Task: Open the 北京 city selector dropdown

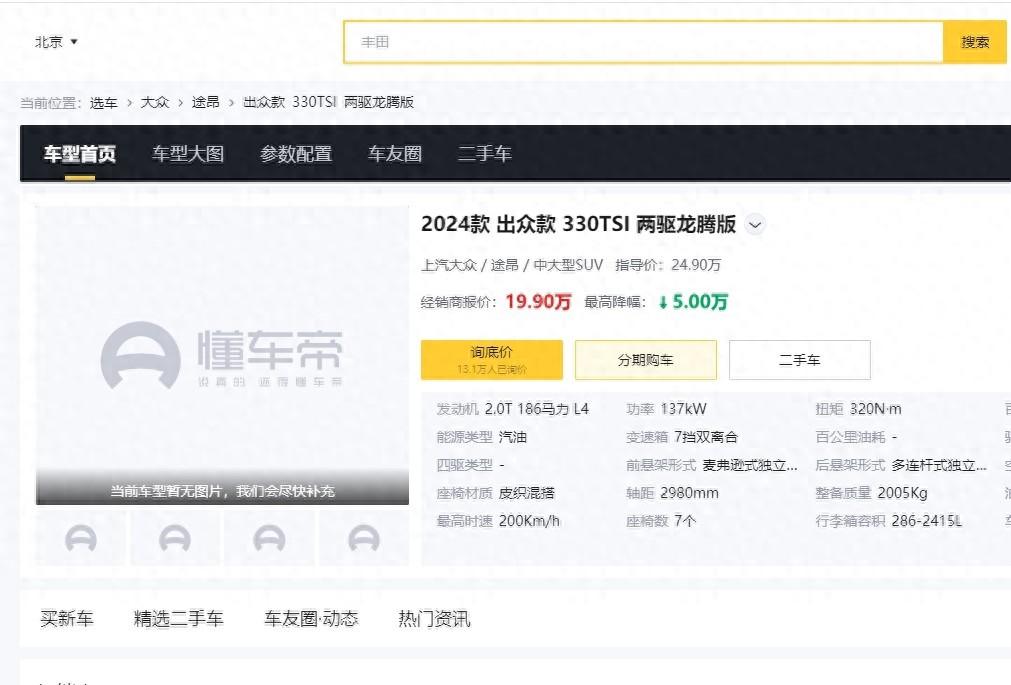Action: 56,42
